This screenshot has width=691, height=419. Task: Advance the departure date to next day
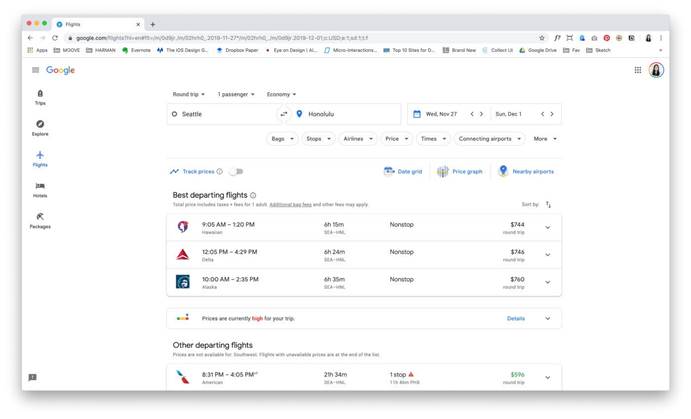coord(482,114)
